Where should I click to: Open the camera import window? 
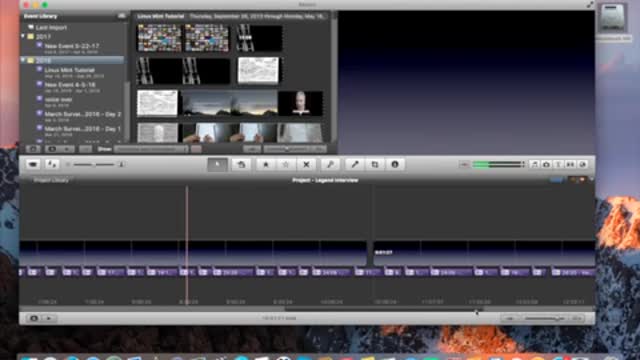33,164
